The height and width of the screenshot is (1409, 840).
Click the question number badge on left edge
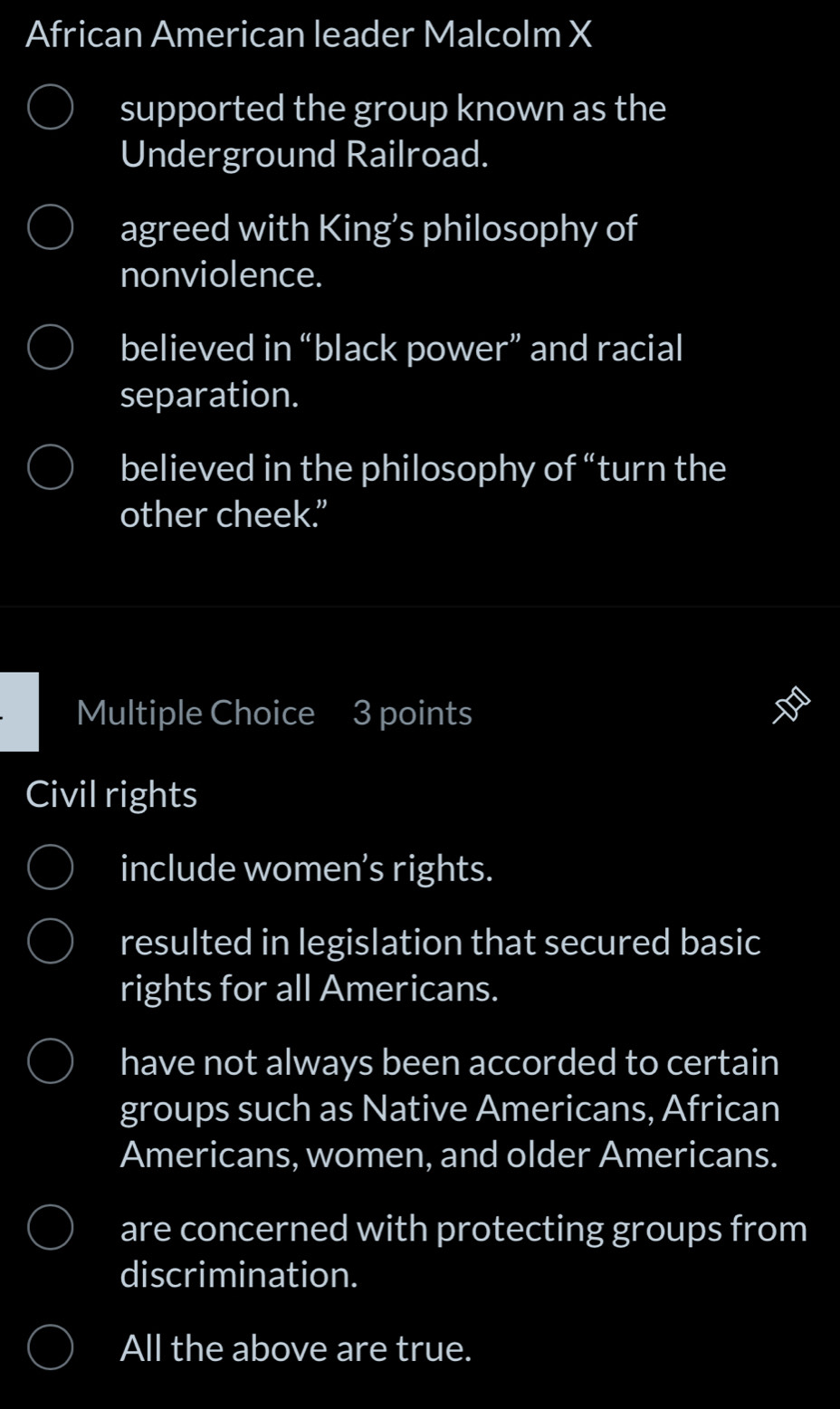(18, 713)
